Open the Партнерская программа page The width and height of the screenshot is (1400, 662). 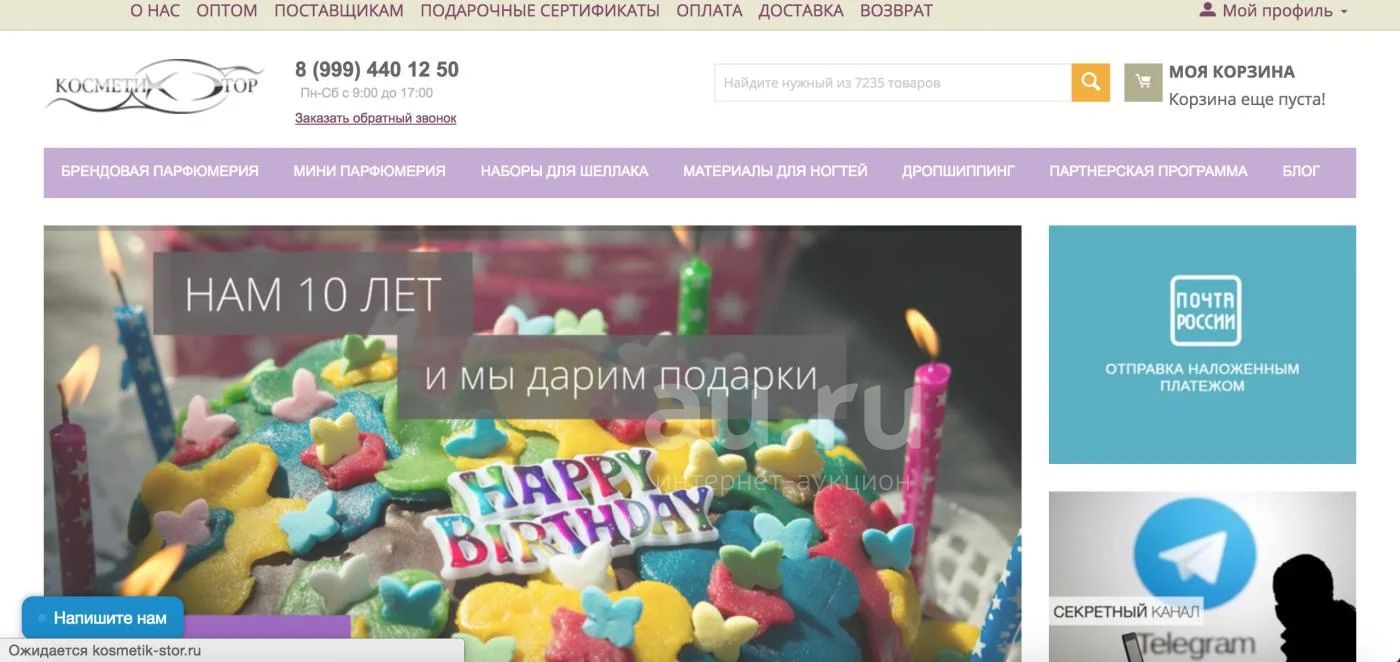coord(1148,171)
